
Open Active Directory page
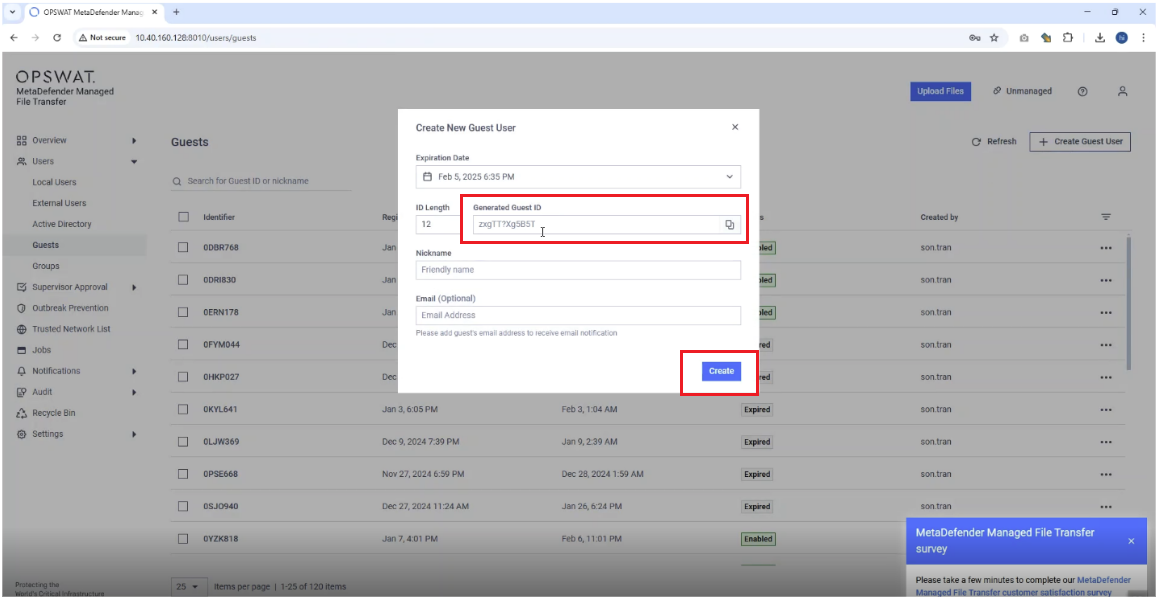pos(62,224)
